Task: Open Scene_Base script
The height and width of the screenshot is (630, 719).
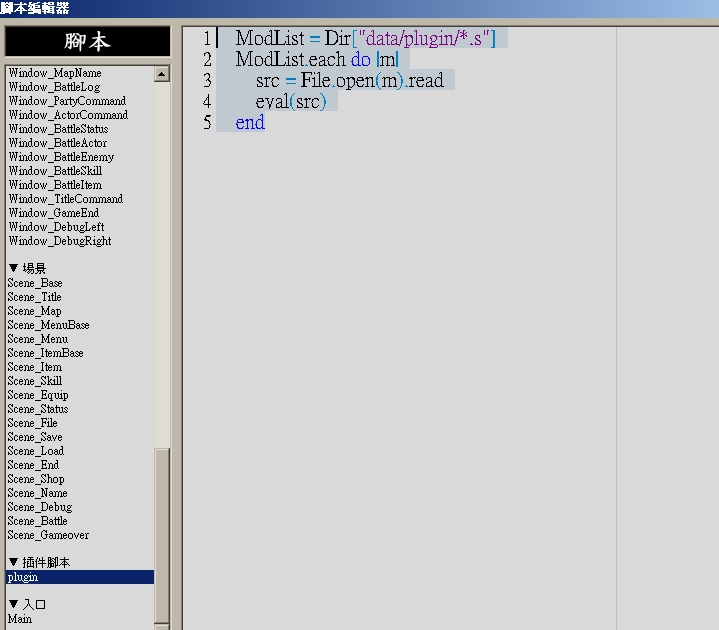Action: [35, 283]
